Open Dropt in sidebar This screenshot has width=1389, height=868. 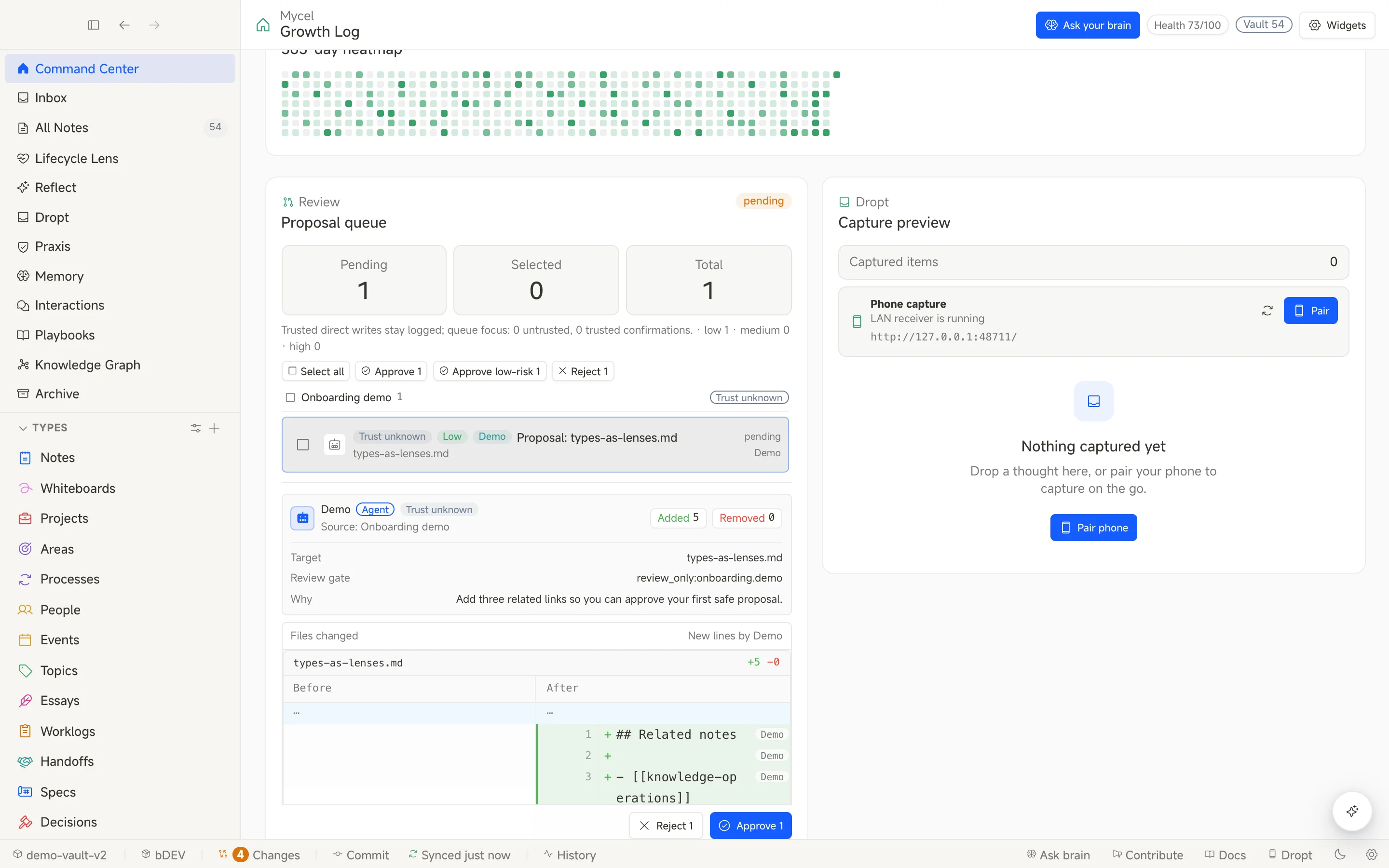tap(120, 217)
